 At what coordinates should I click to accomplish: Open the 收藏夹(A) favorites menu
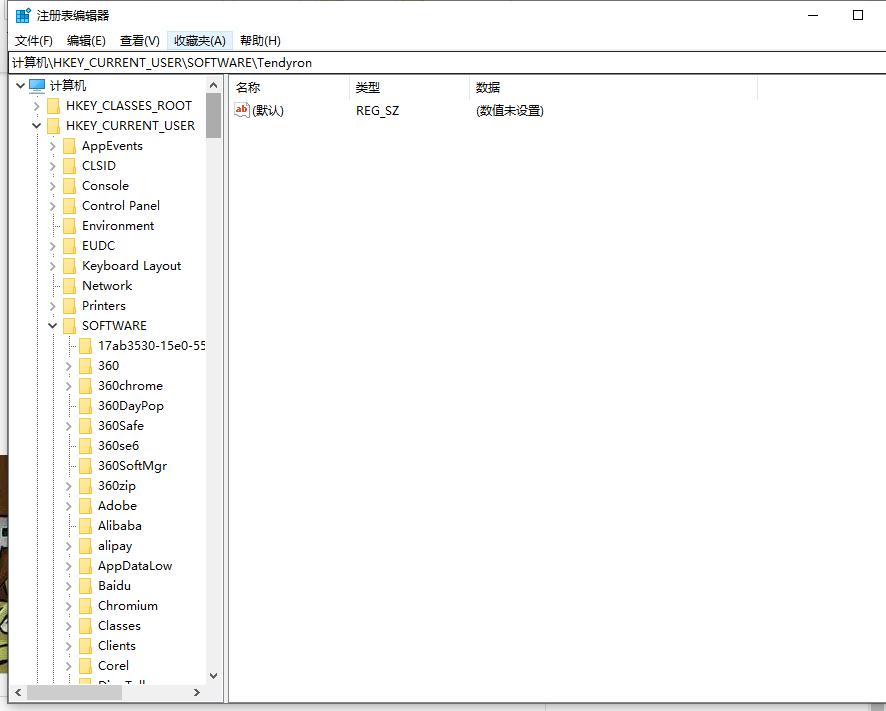pos(199,40)
